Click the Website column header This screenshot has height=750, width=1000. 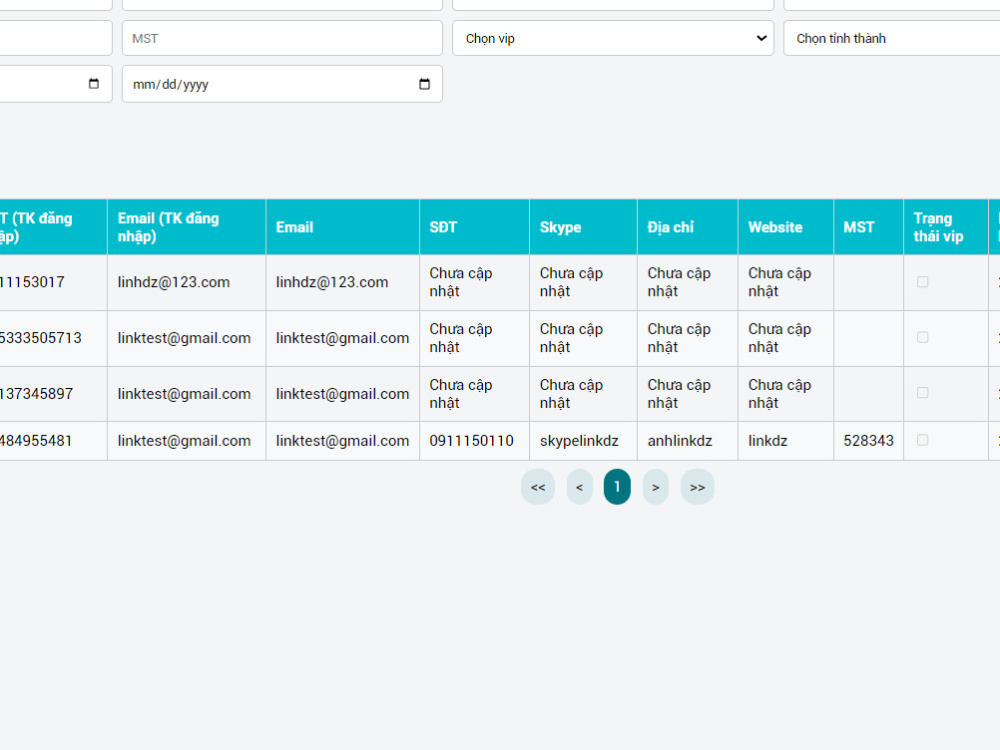pyautogui.click(x=786, y=227)
